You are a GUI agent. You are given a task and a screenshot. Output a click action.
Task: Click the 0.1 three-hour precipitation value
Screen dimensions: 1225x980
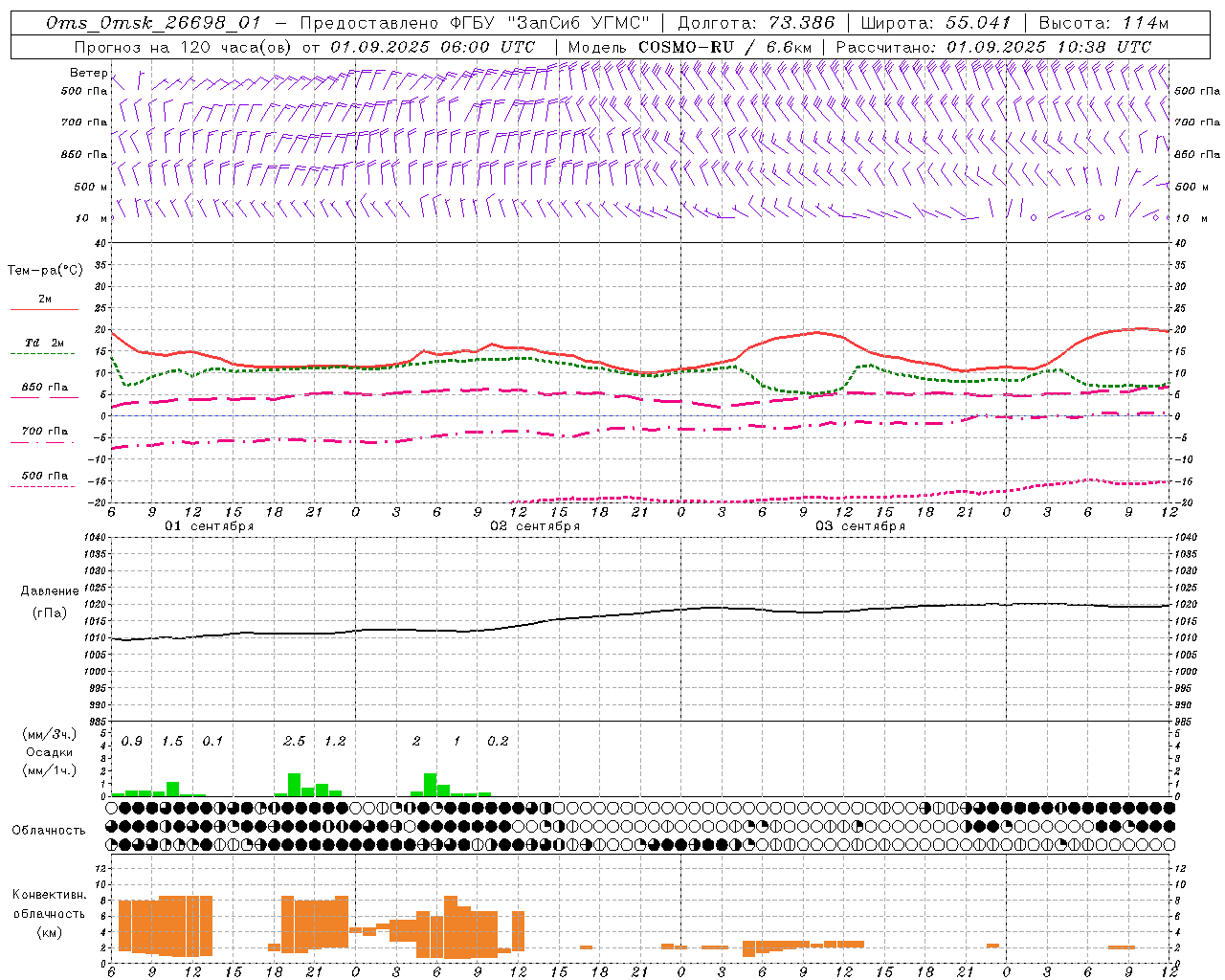(212, 742)
